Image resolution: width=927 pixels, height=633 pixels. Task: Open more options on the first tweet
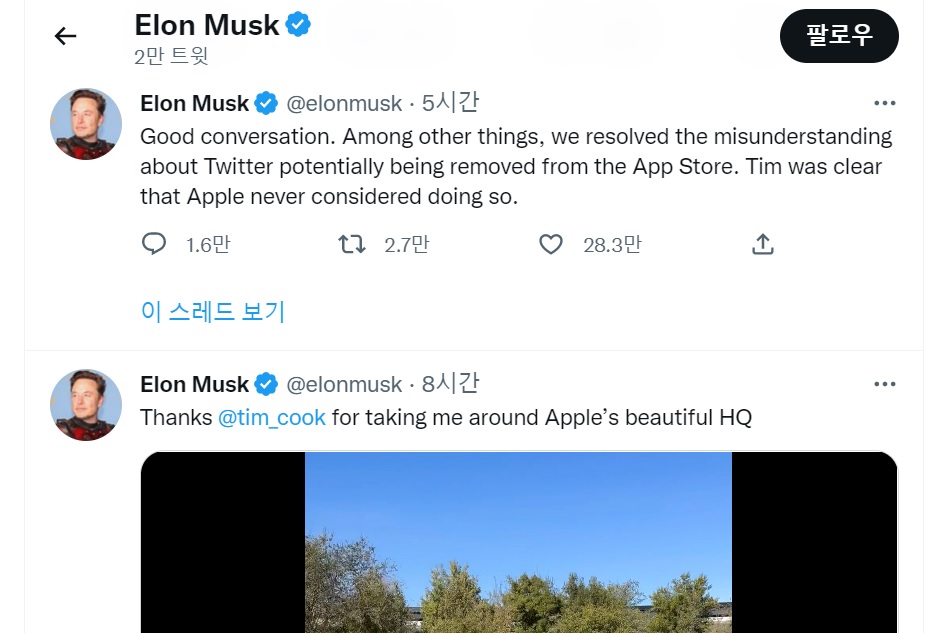[884, 103]
